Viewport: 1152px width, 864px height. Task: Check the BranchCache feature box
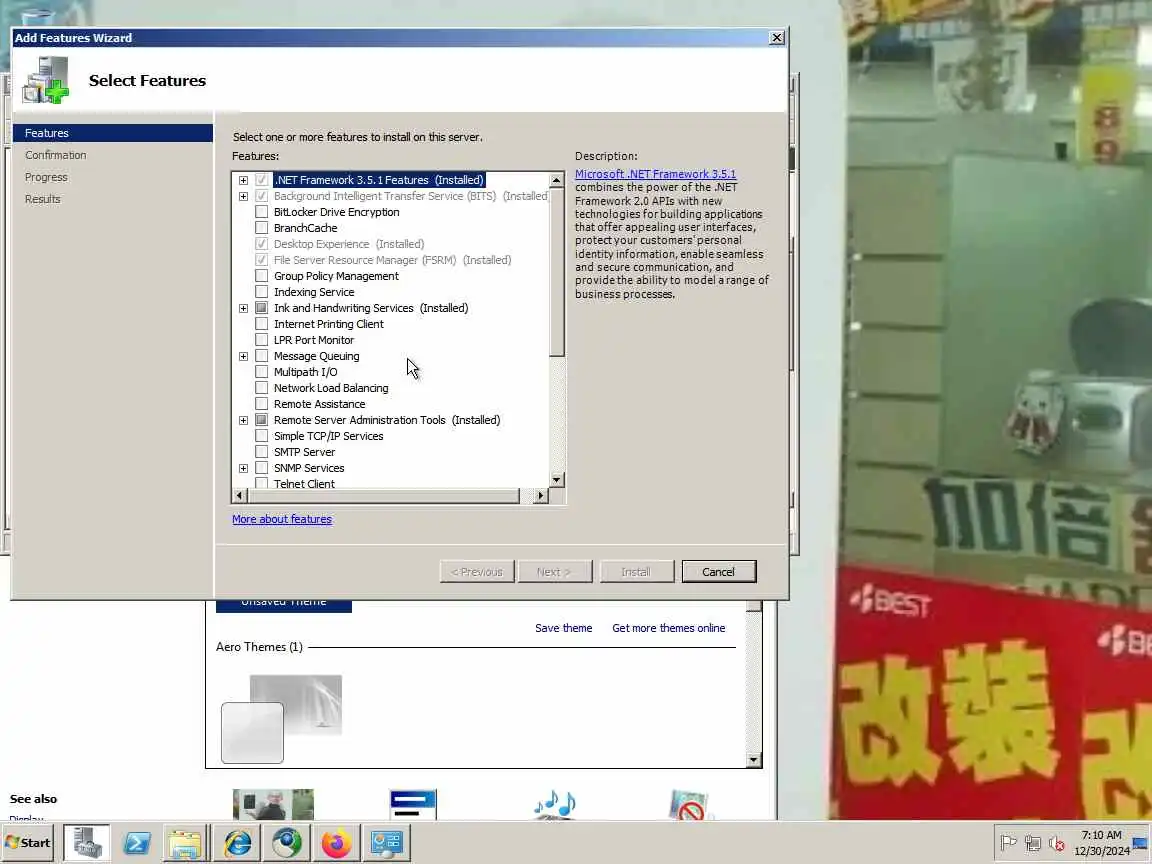(x=262, y=228)
